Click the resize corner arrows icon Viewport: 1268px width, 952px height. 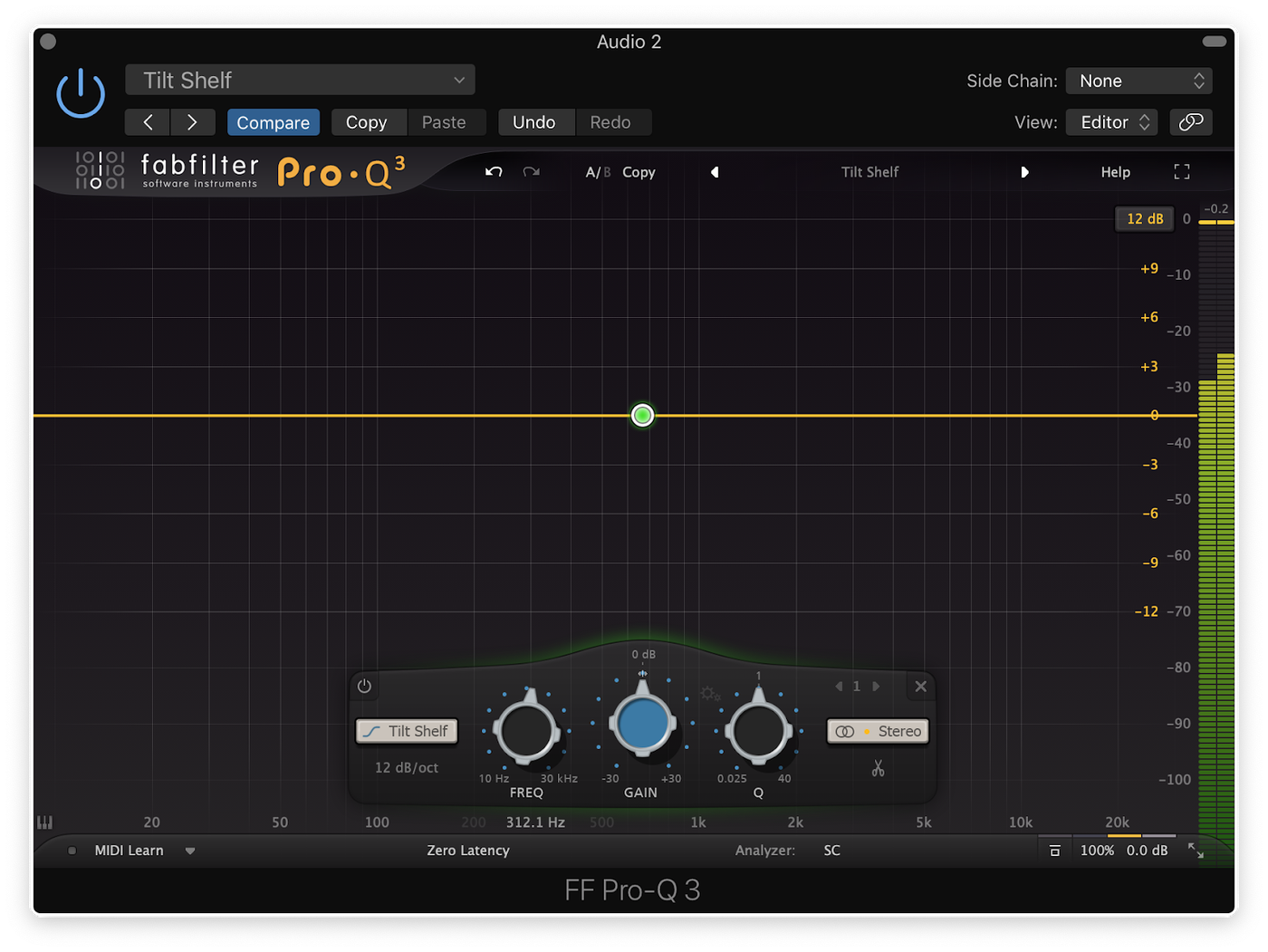click(1196, 851)
